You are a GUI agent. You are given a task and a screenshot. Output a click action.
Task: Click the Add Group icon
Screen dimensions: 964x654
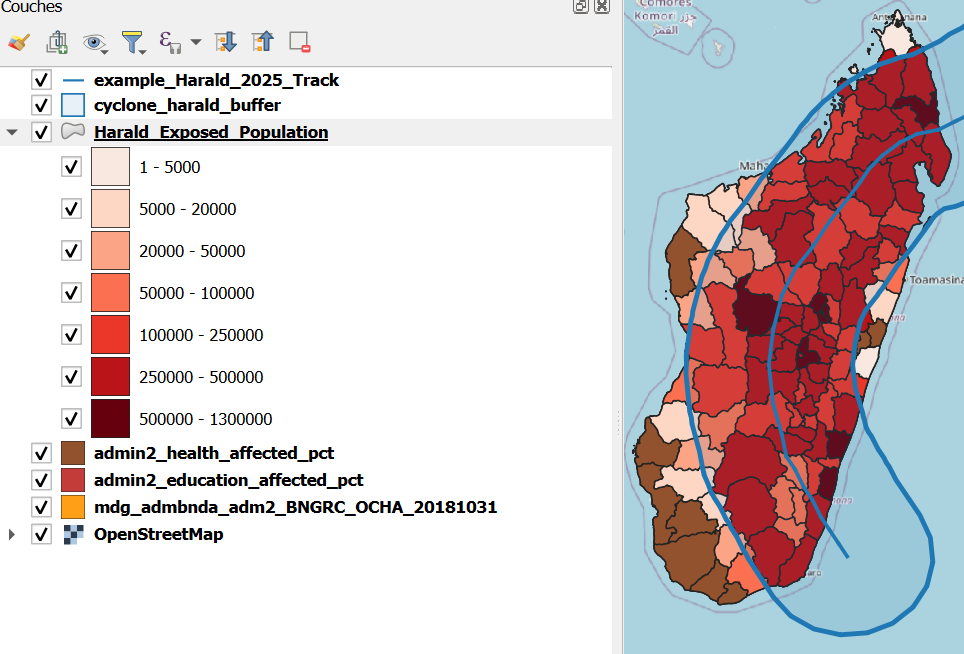(x=57, y=42)
